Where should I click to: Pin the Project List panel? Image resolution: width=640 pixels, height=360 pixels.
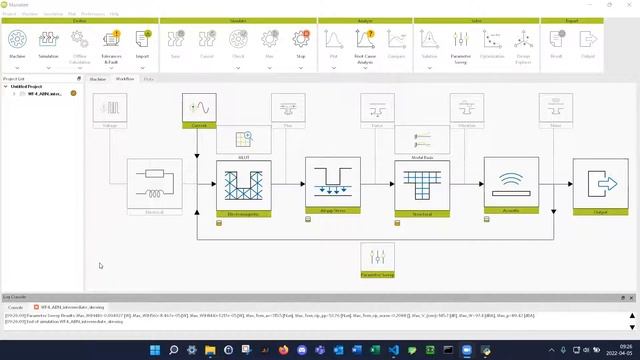79,78
